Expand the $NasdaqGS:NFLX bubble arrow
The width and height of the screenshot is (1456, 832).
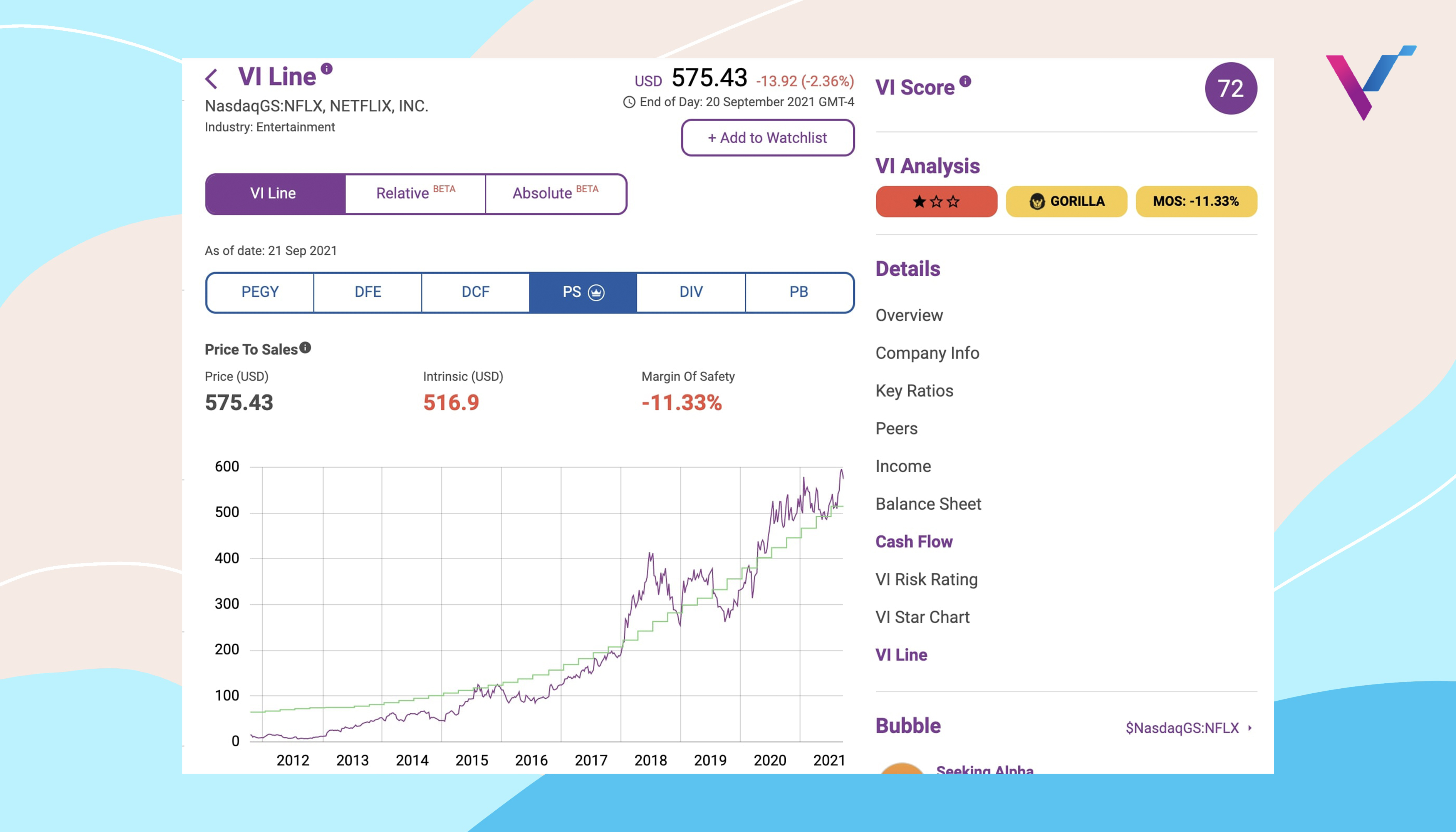coord(1250,728)
